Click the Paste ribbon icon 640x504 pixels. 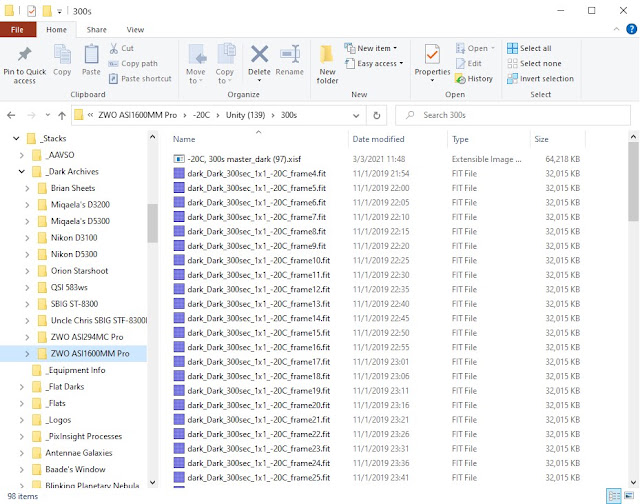coord(91,60)
